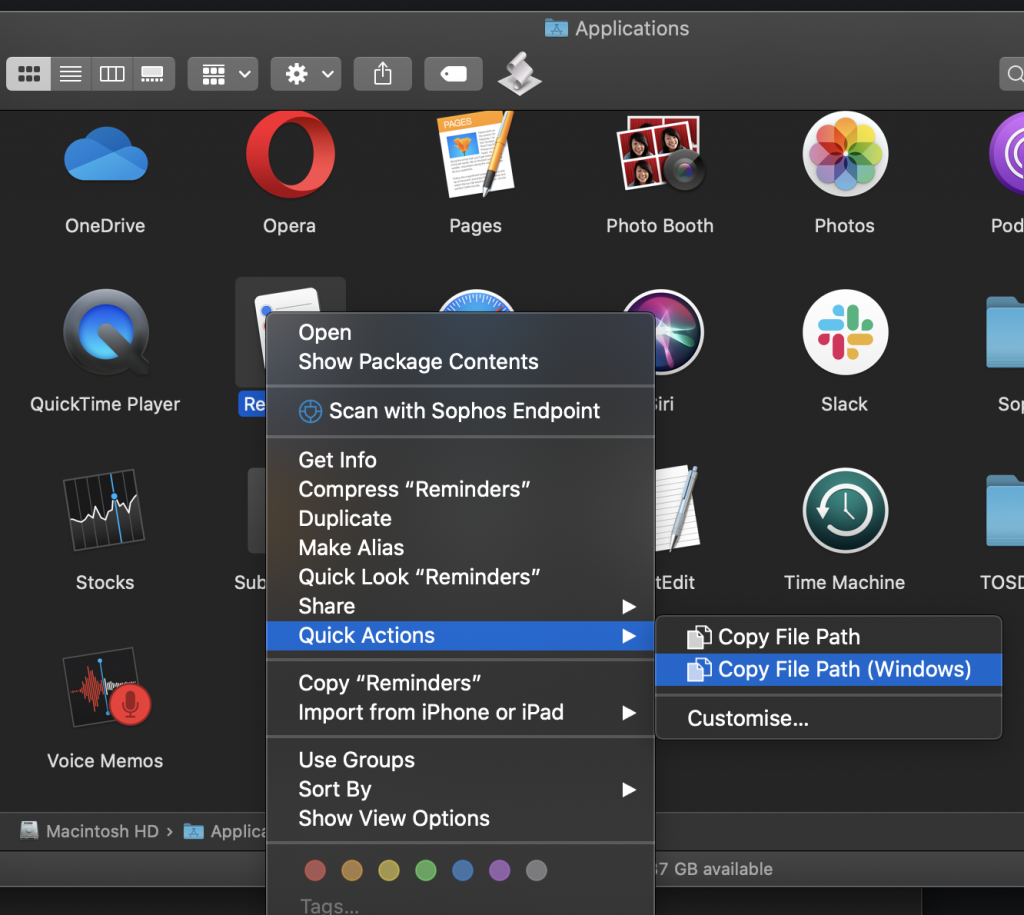Select the Slack app icon
This screenshot has height=915, width=1024.
(845, 332)
